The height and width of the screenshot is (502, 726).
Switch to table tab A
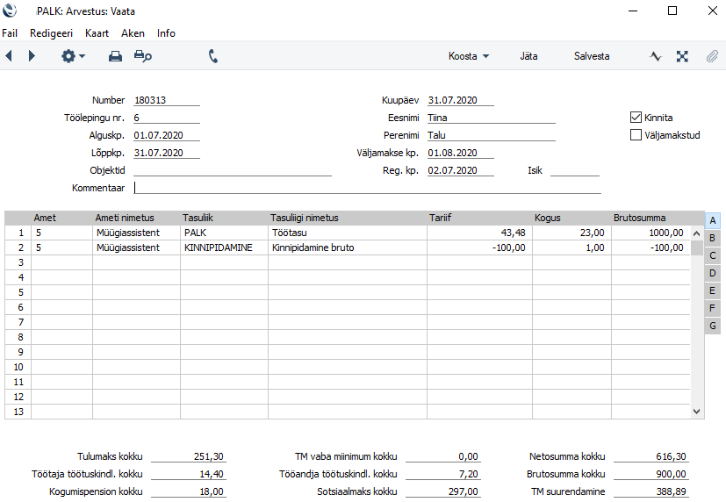coord(713,220)
